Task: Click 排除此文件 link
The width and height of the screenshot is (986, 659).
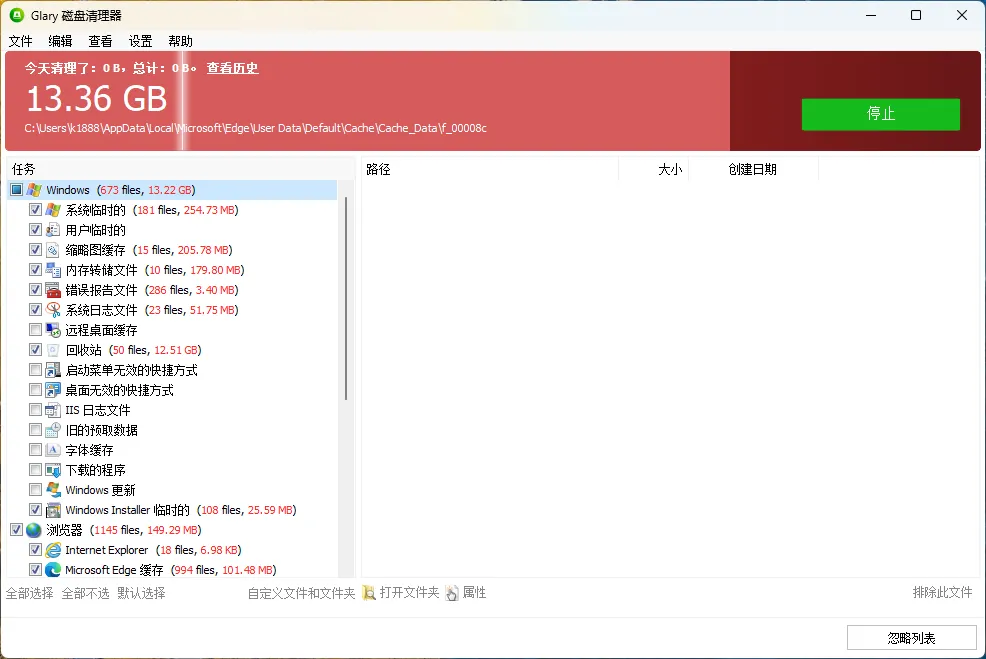Action: pos(942,592)
